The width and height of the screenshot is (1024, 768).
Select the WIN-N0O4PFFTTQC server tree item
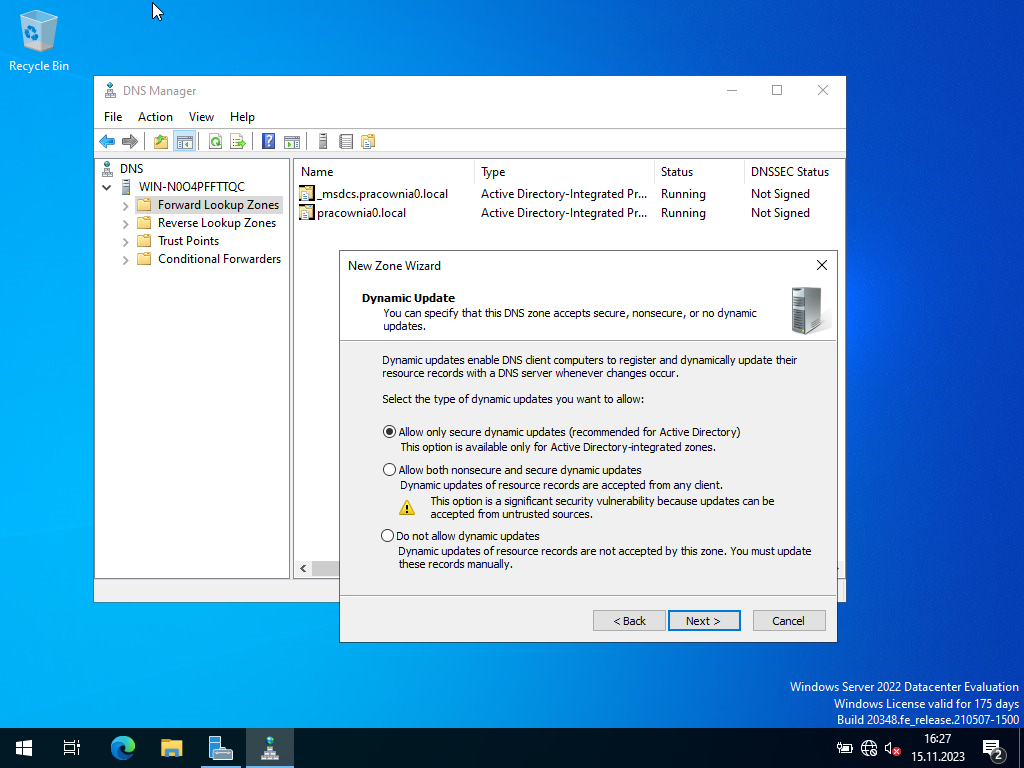pyautogui.click(x=191, y=187)
